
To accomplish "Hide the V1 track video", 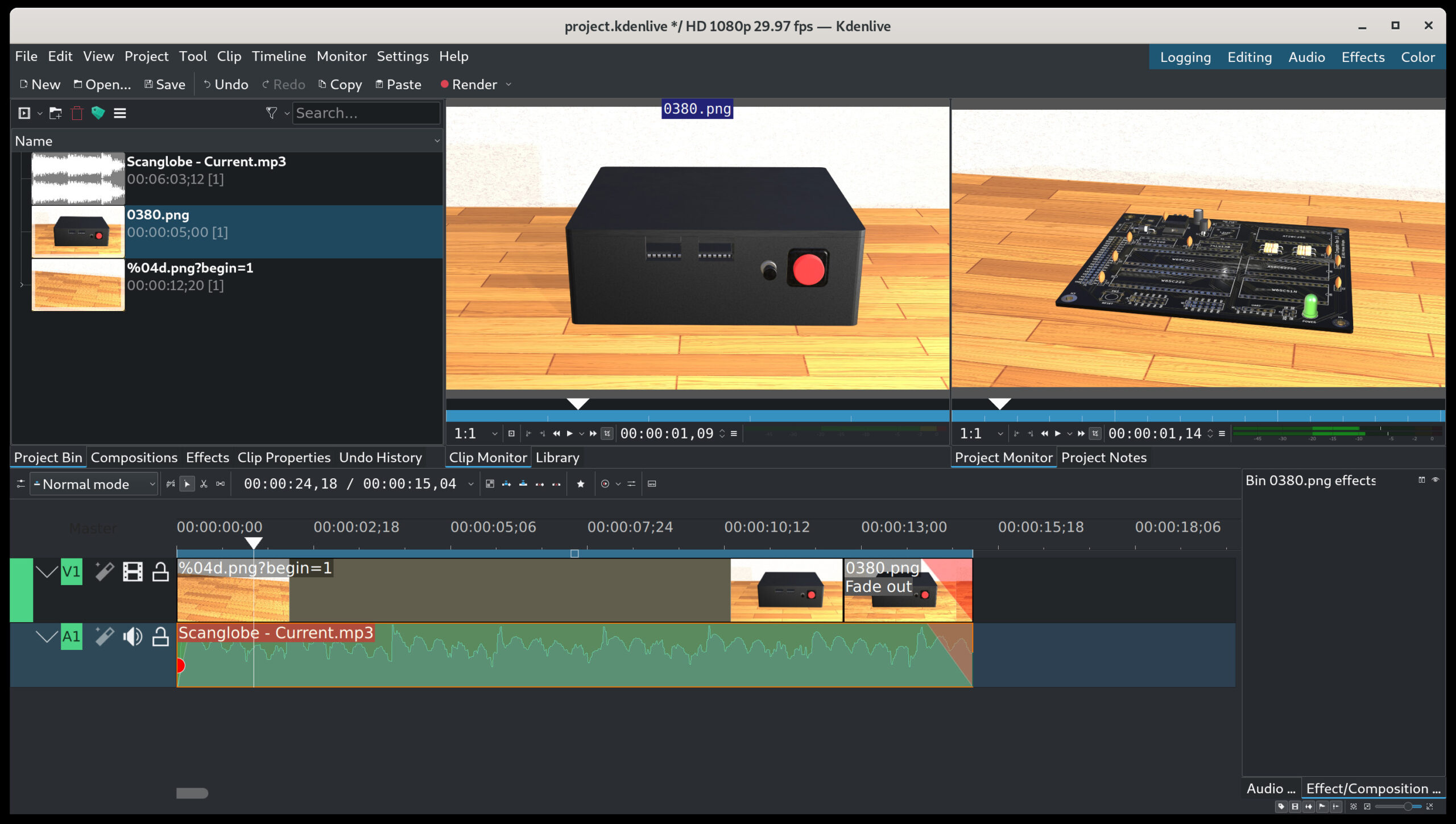I will pos(133,572).
